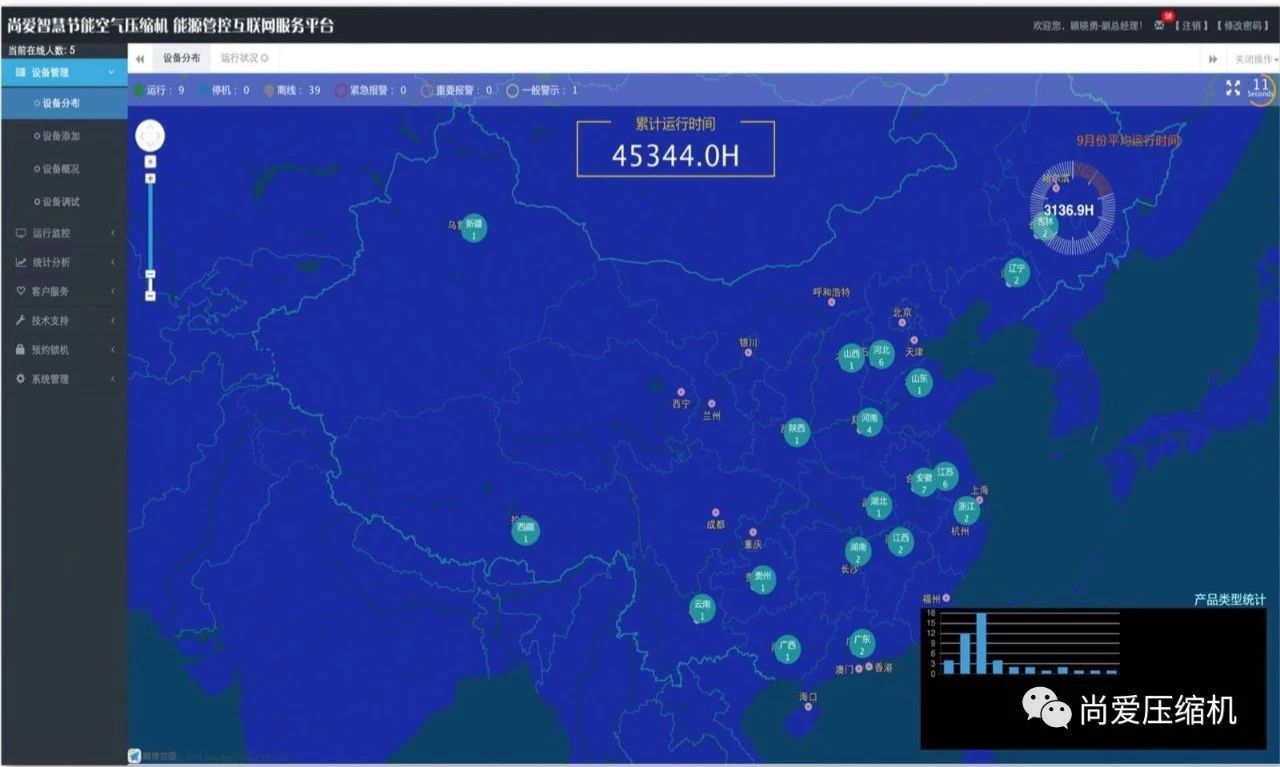This screenshot has width=1280, height=767.
Task: Click the 注销 logout link
Action: pyautogui.click(x=1192, y=25)
